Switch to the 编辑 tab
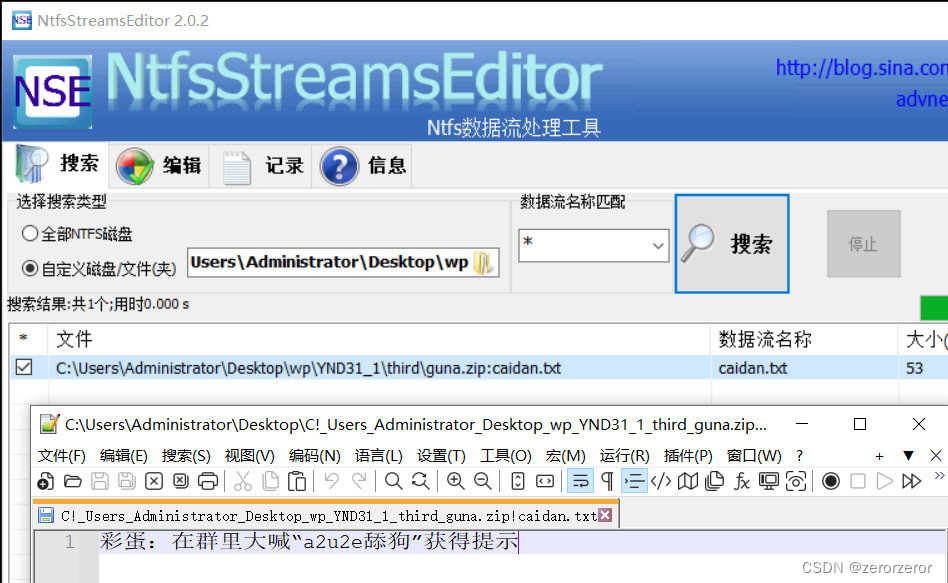The height and width of the screenshot is (583, 948). [159, 165]
